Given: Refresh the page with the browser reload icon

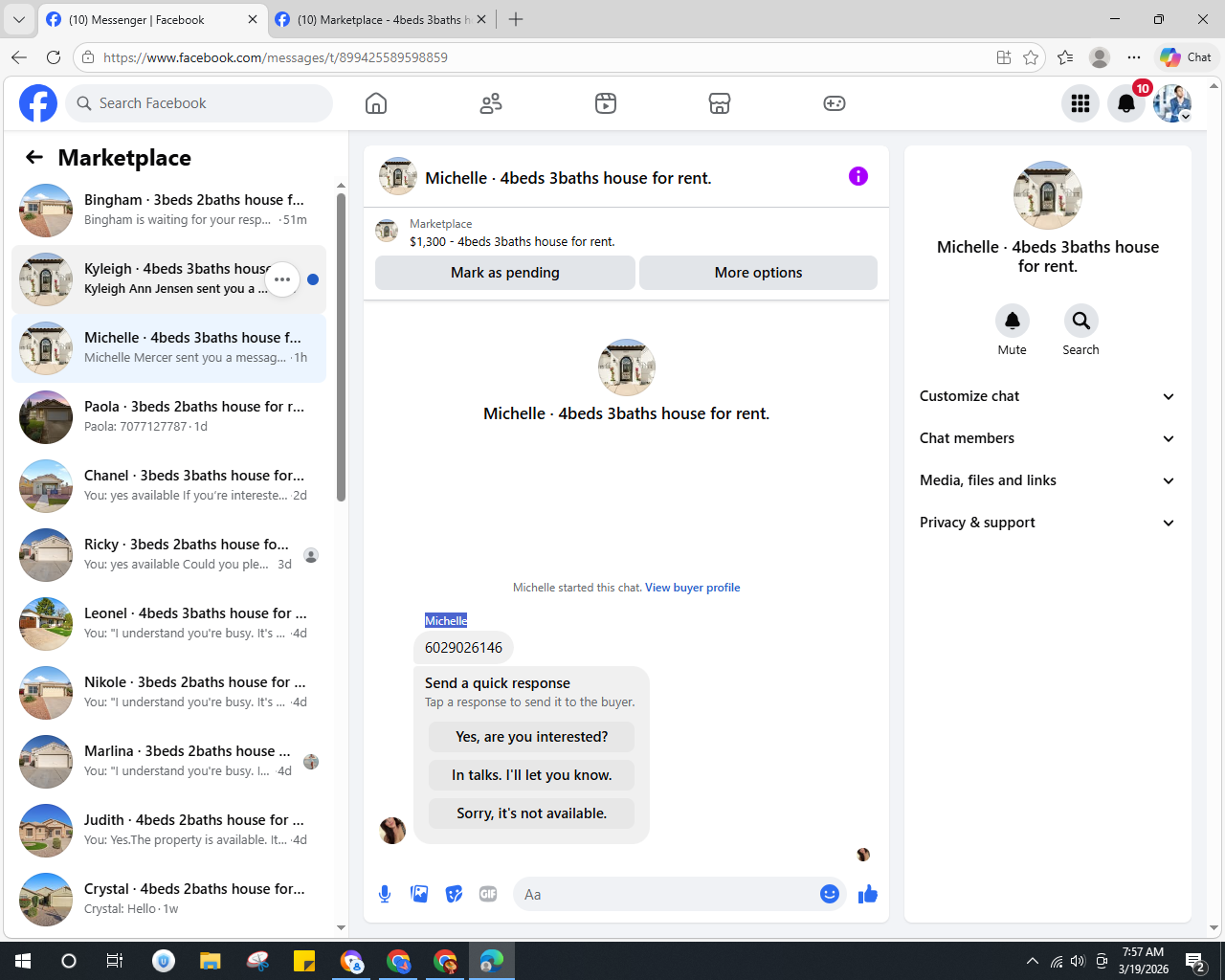Looking at the screenshot, I should [x=54, y=57].
